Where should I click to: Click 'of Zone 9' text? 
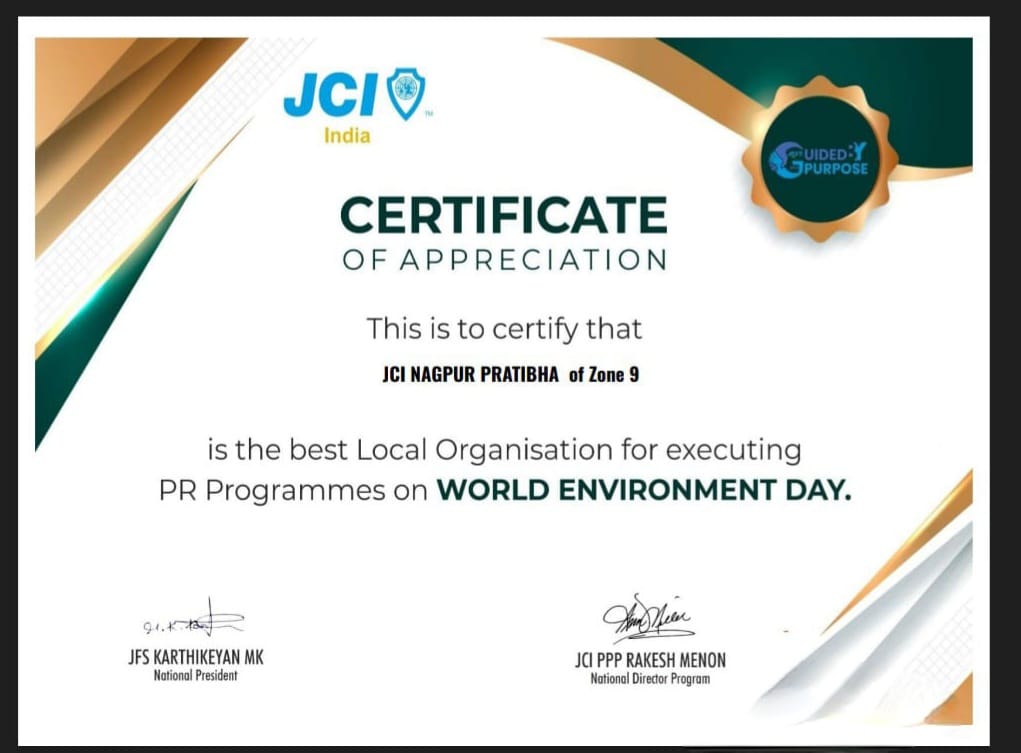coord(604,375)
